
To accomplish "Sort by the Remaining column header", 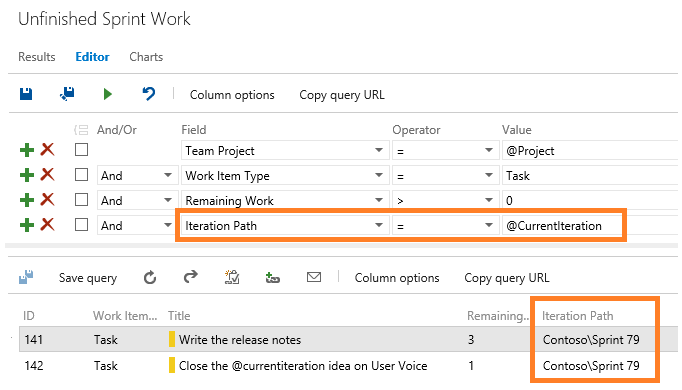I will (498, 316).
